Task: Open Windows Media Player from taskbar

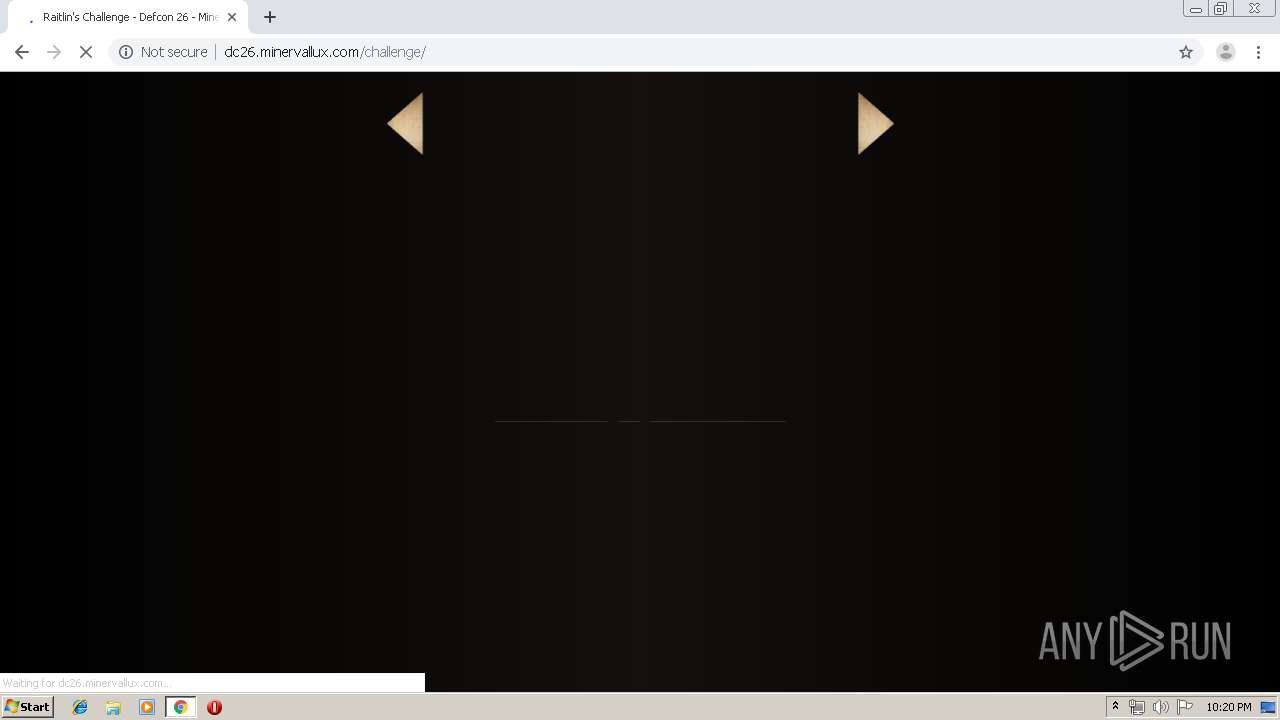Action: 147,707
